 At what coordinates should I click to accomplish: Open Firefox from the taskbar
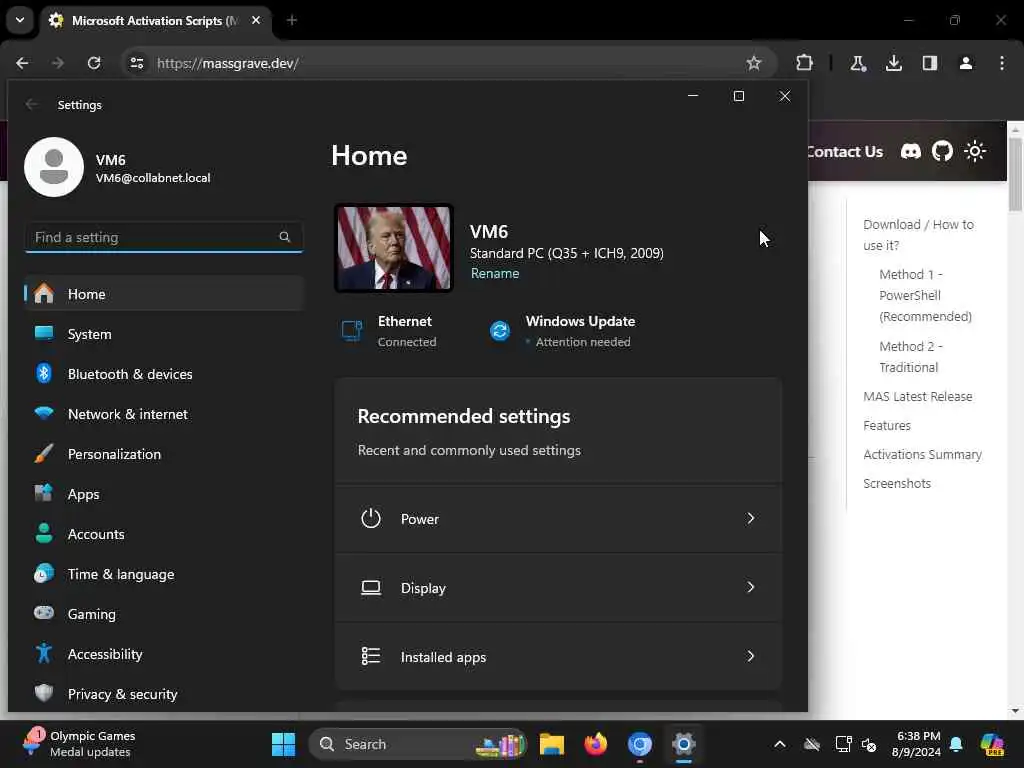(596, 744)
